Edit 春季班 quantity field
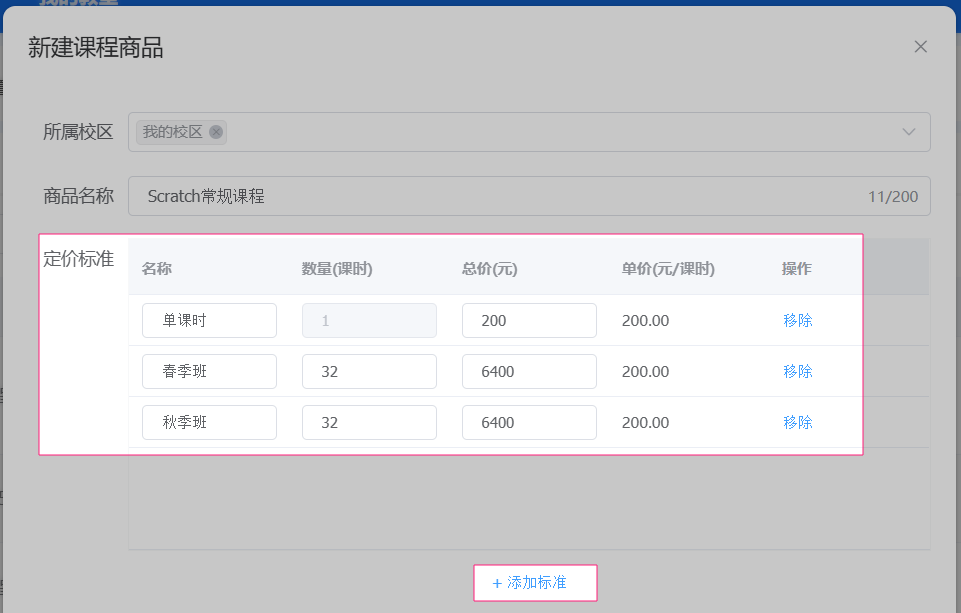The image size is (961, 613). (x=369, y=371)
